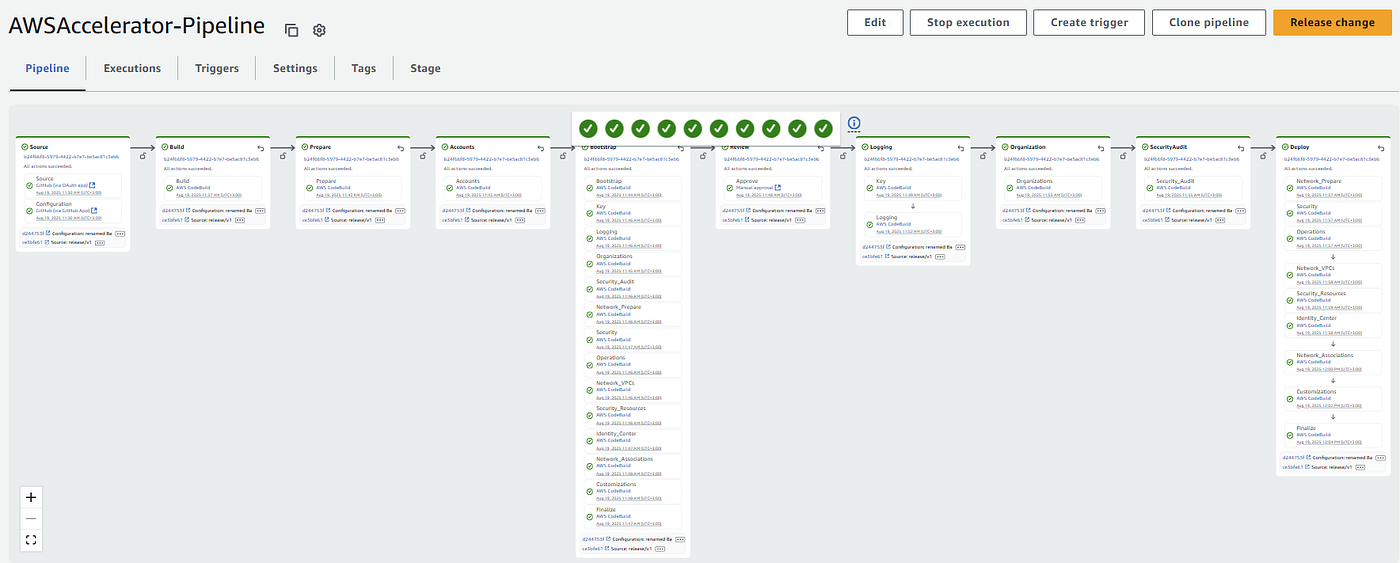Select Customizations action in Bootstrap stage
Screen dimensions: 1400x563
pos(635,489)
